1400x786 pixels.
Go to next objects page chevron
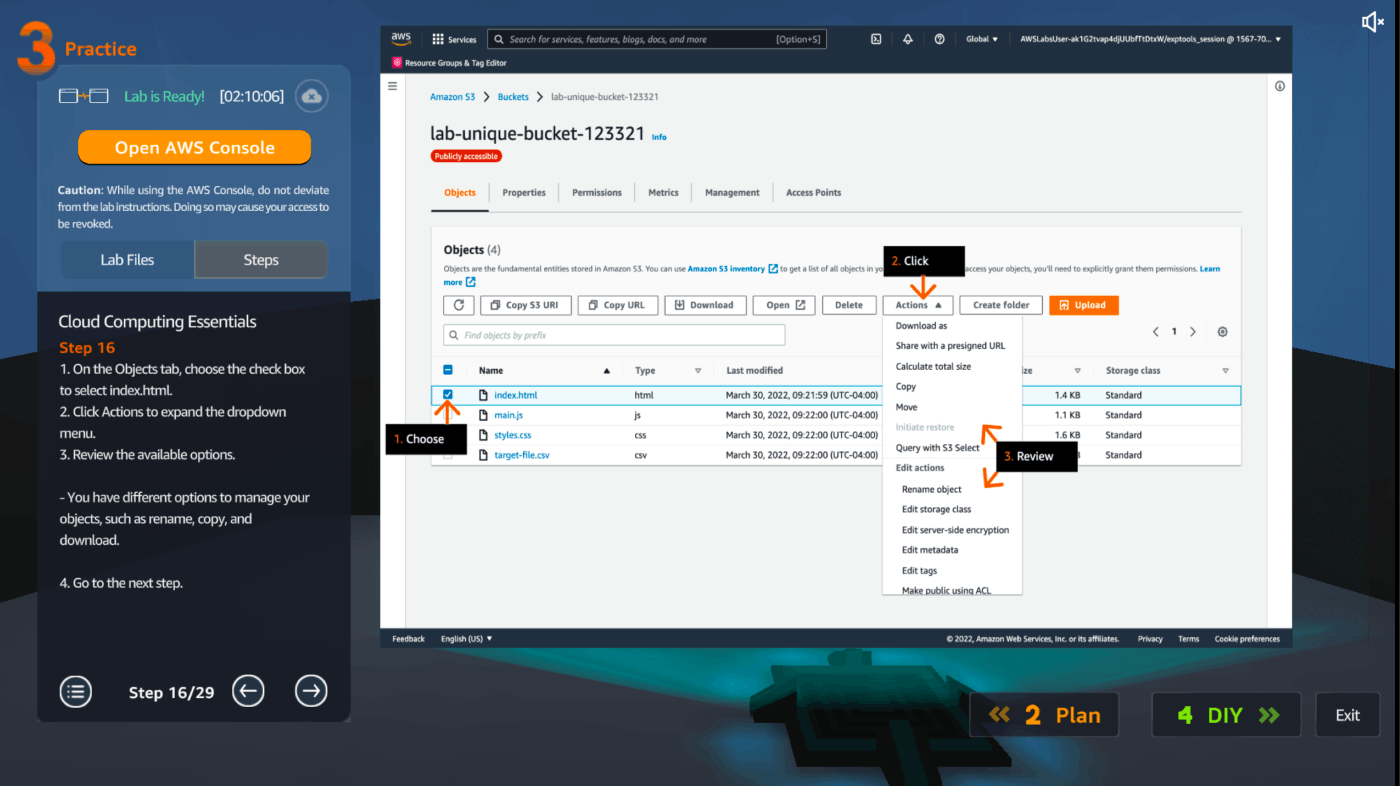(x=1193, y=332)
